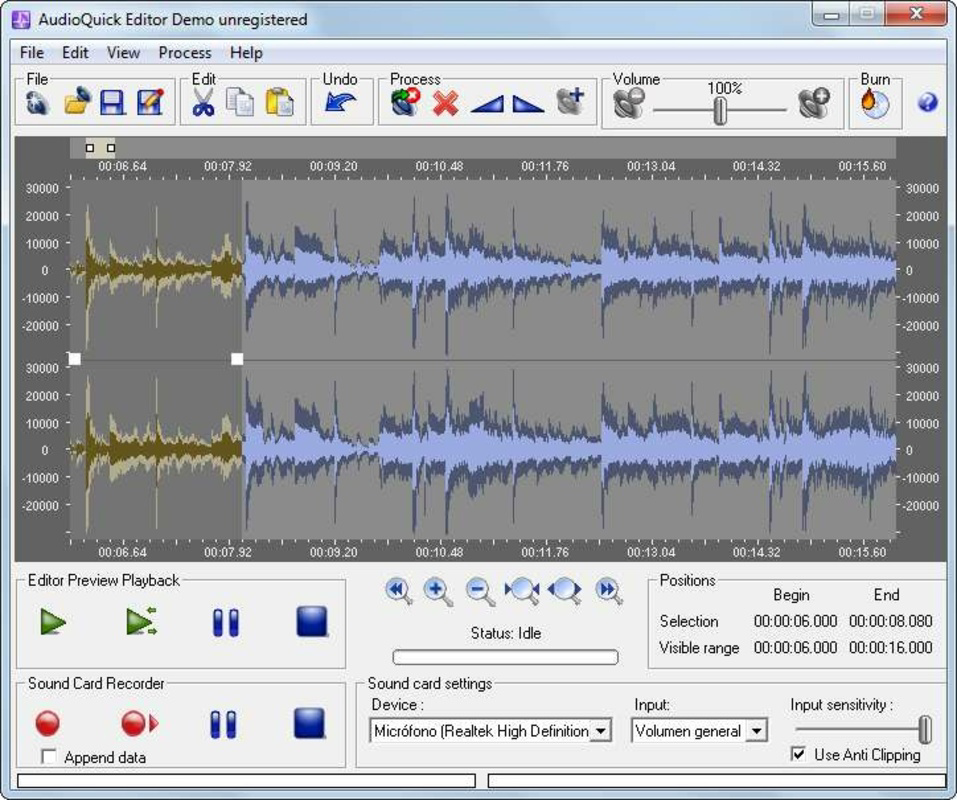957x800 pixels.
Task: Pause the editor preview playback
Action: tap(226, 623)
